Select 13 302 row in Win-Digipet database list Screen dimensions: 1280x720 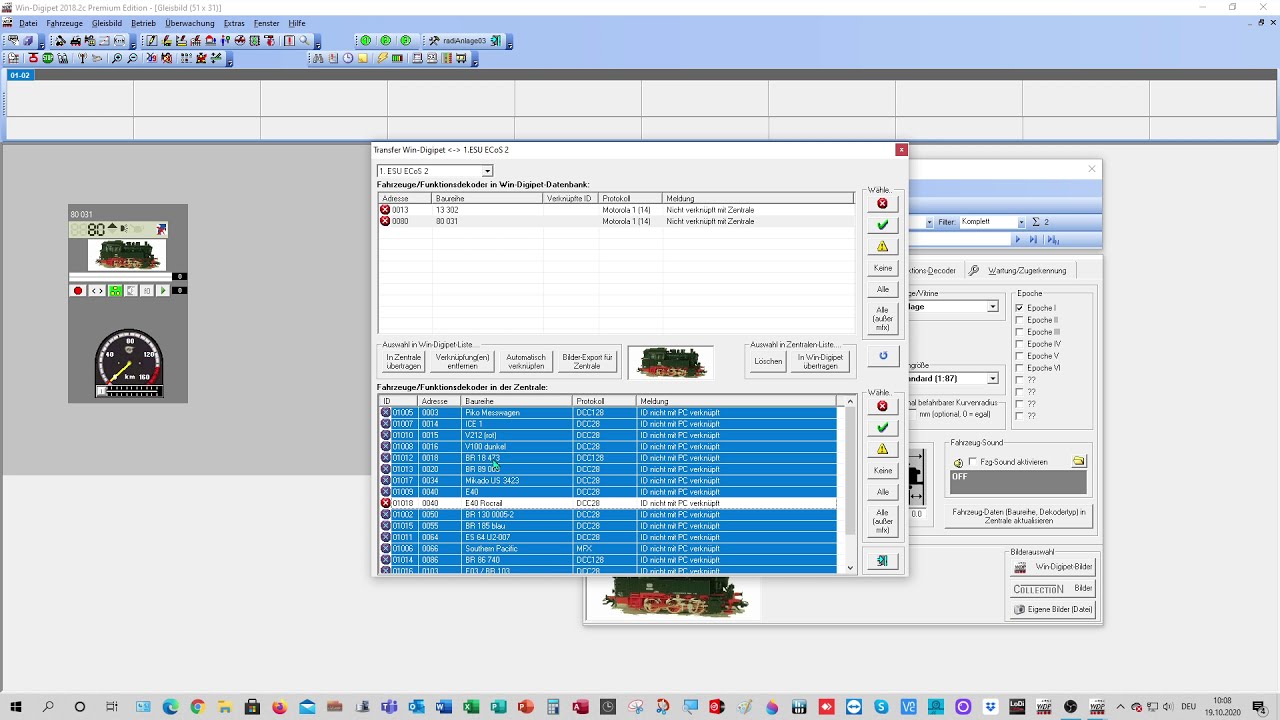coord(616,210)
